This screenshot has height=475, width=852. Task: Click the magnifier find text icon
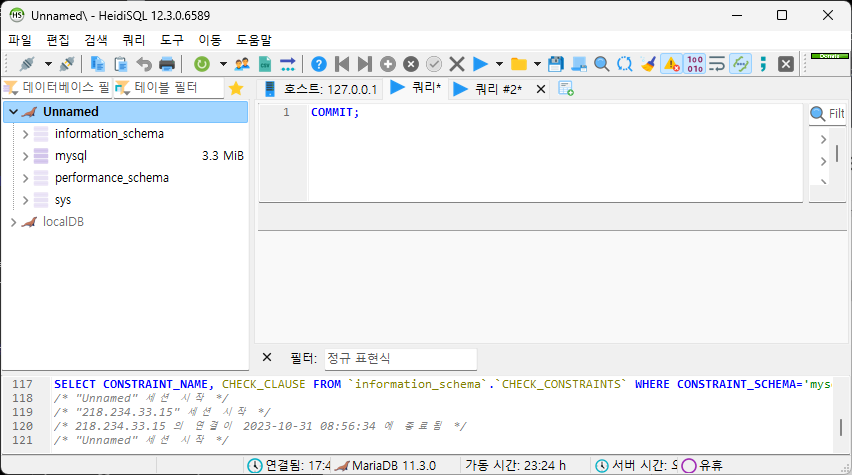[602, 64]
